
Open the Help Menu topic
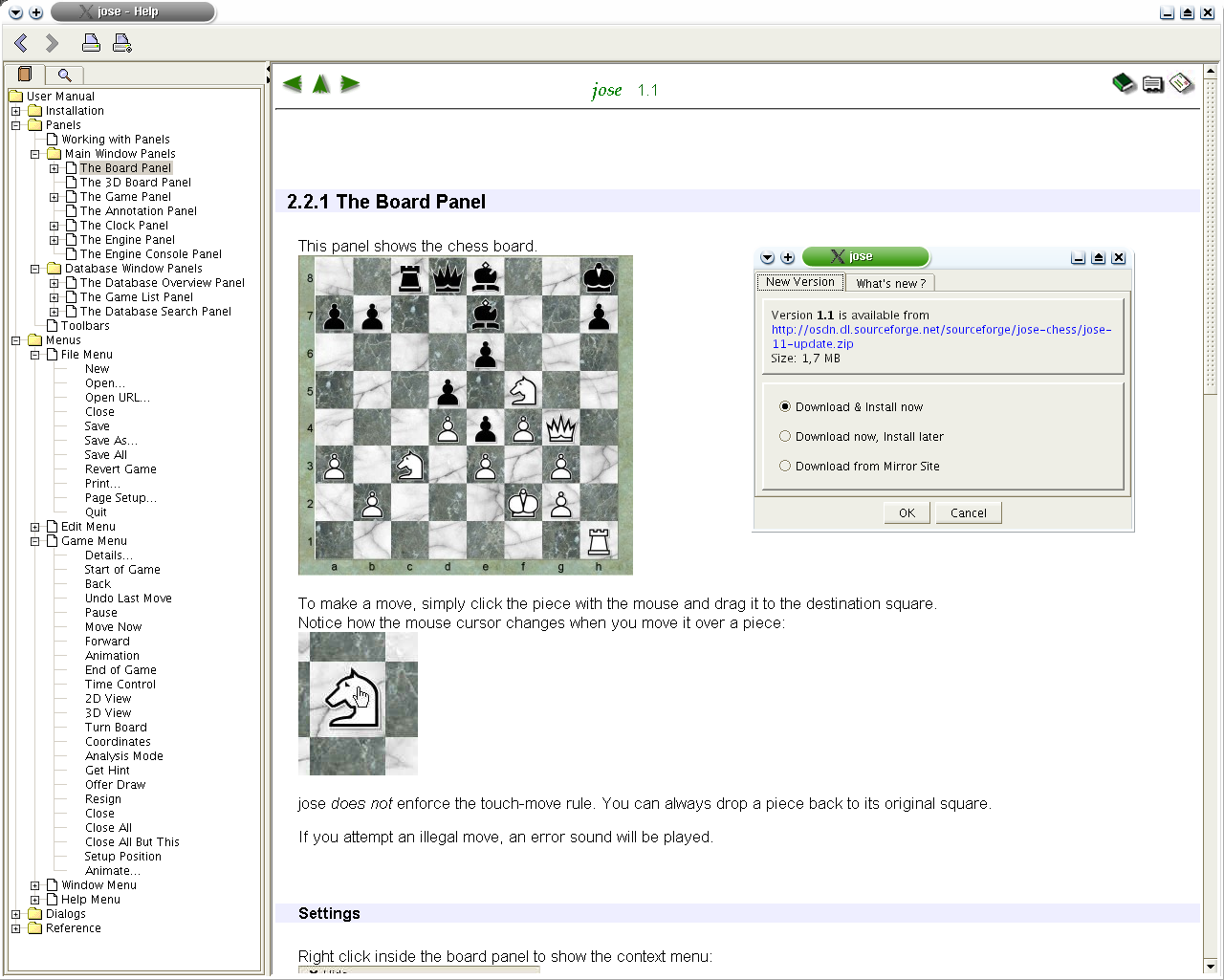91,900
